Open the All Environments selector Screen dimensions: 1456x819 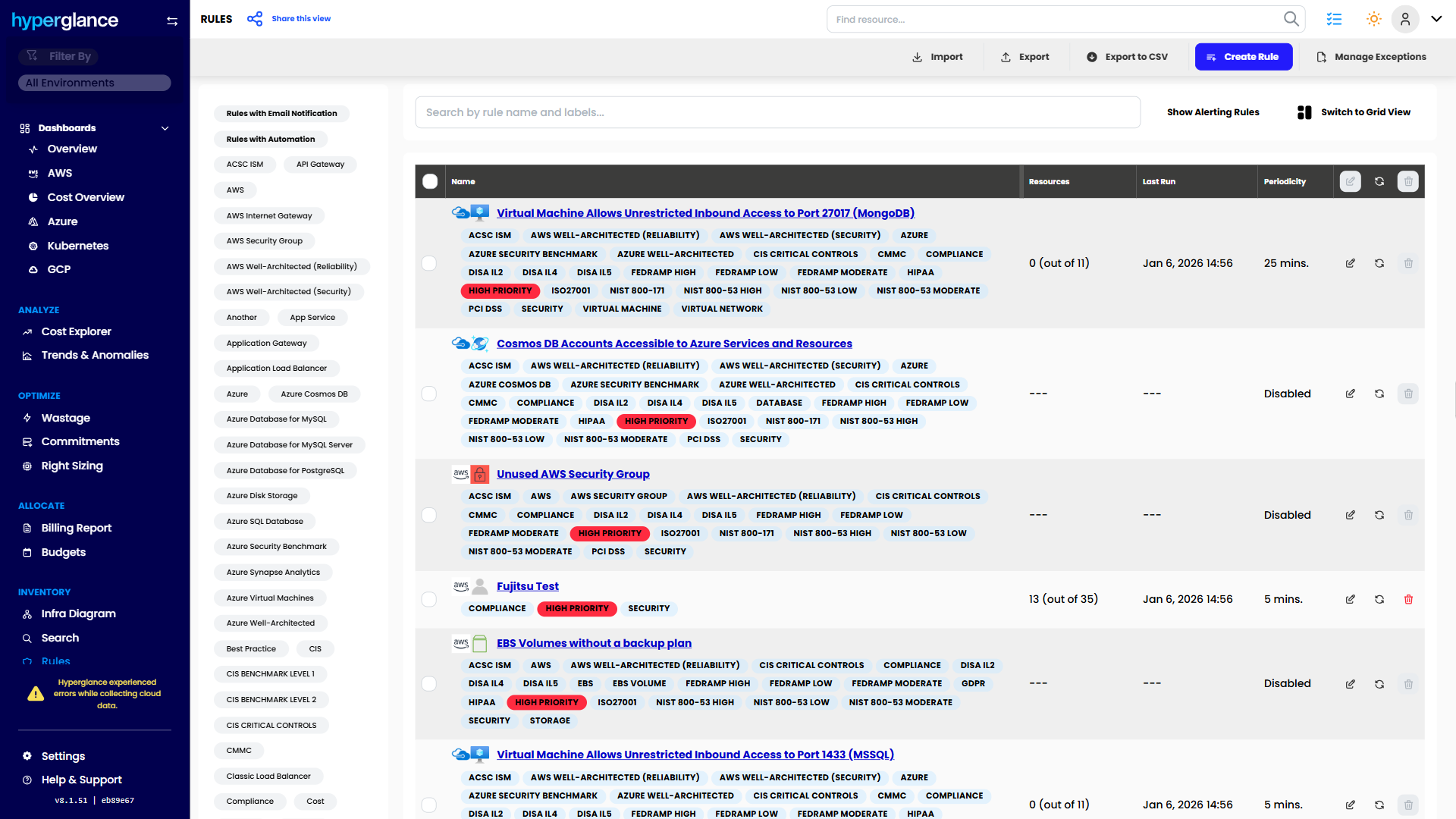pyautogui.click(x=95, y=83)
